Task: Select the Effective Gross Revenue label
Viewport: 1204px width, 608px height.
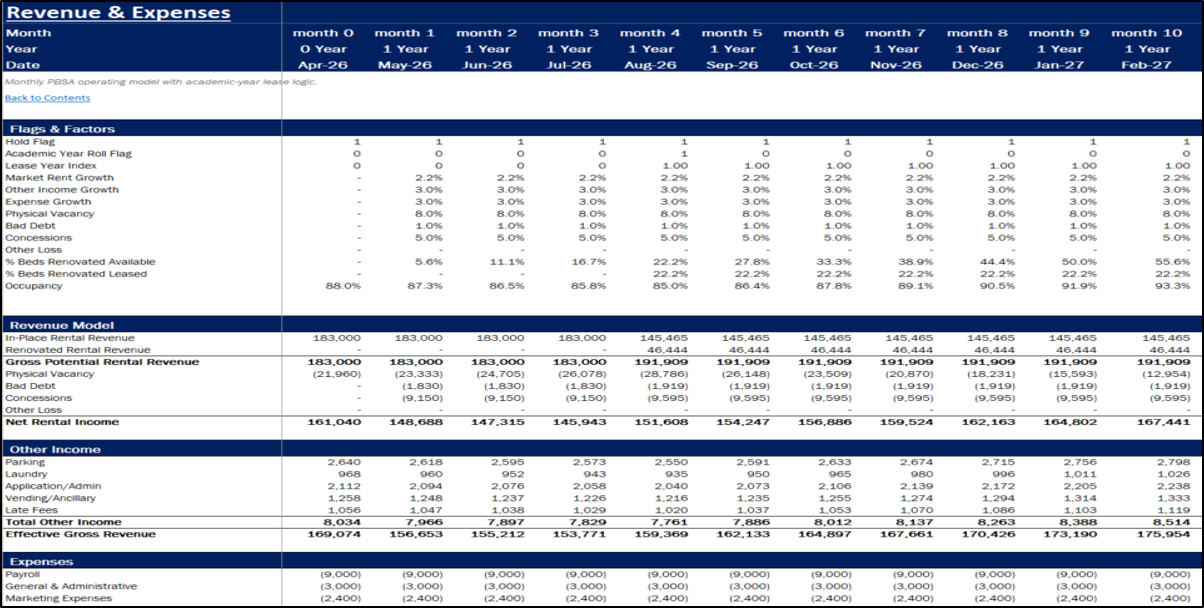Action: click(x=80, y=534)
